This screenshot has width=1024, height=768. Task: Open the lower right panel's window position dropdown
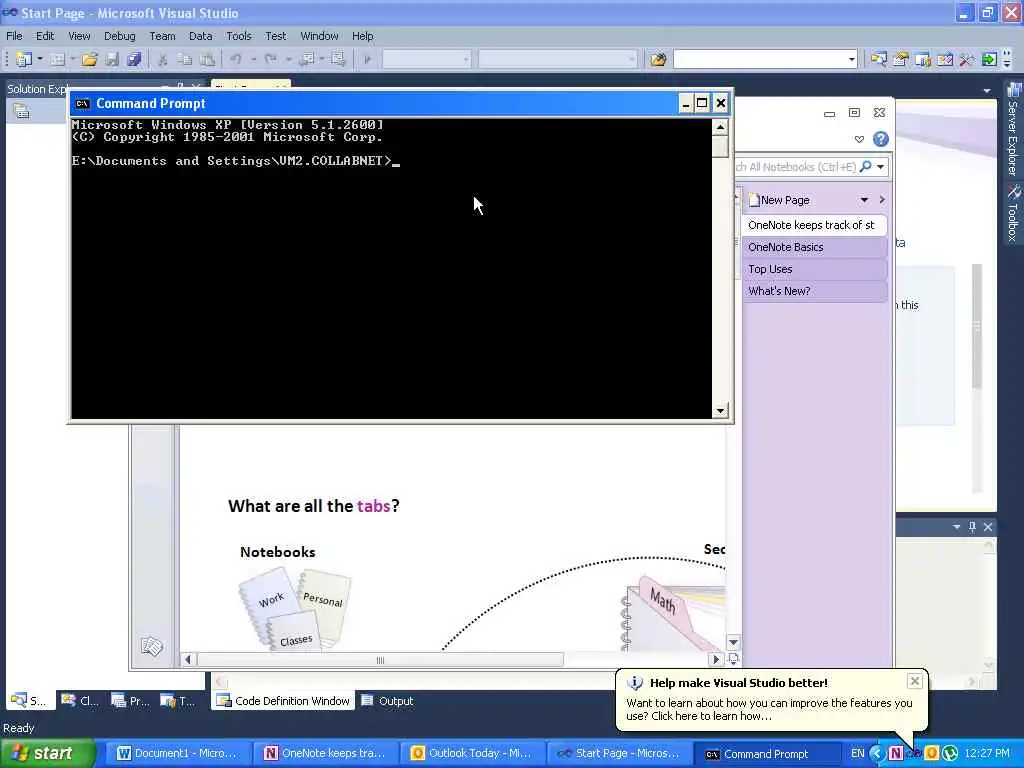tap(957, 526)
